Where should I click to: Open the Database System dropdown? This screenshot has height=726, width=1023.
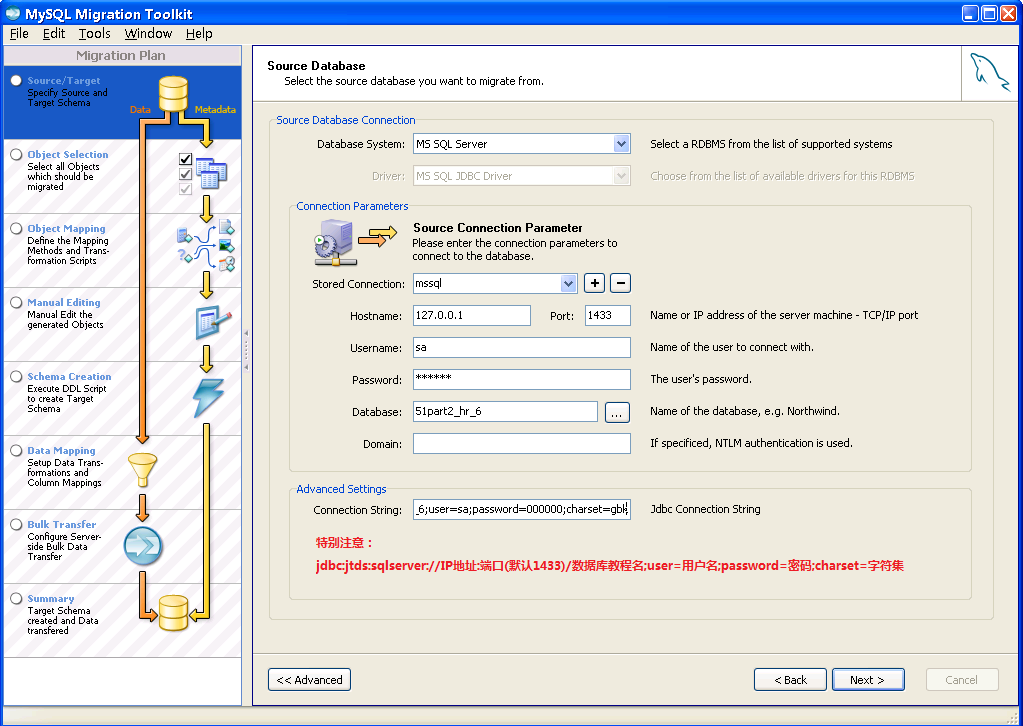pyautogui.click(x=621, y=144)
